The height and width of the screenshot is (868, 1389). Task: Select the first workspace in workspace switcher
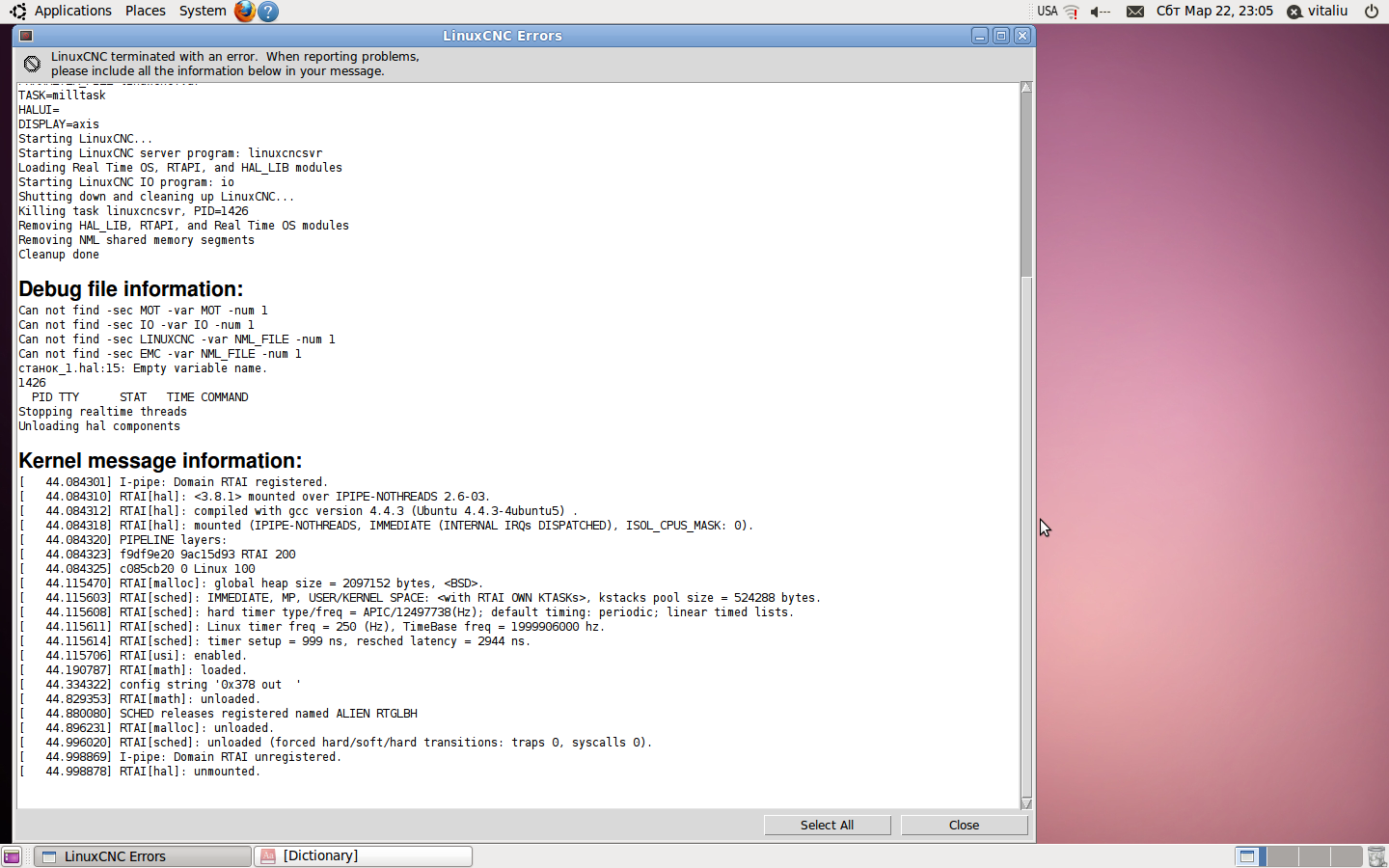pyautogui.click(x=1251, y=856)
